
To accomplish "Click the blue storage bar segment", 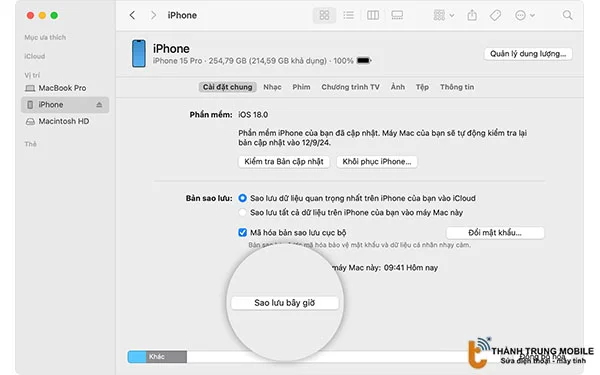I will [x=137, y=357].
